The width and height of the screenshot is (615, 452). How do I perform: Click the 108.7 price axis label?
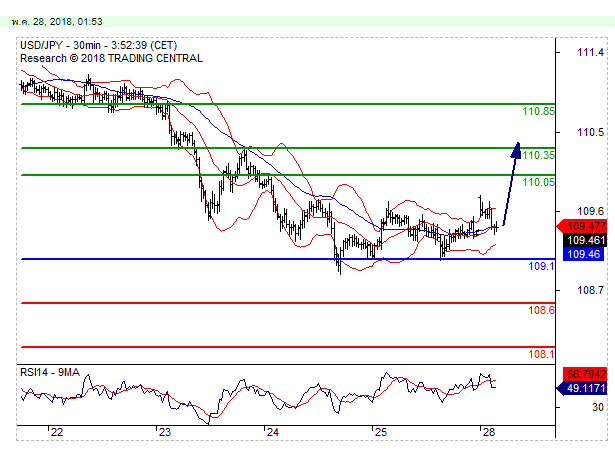(x=590, y=290)
